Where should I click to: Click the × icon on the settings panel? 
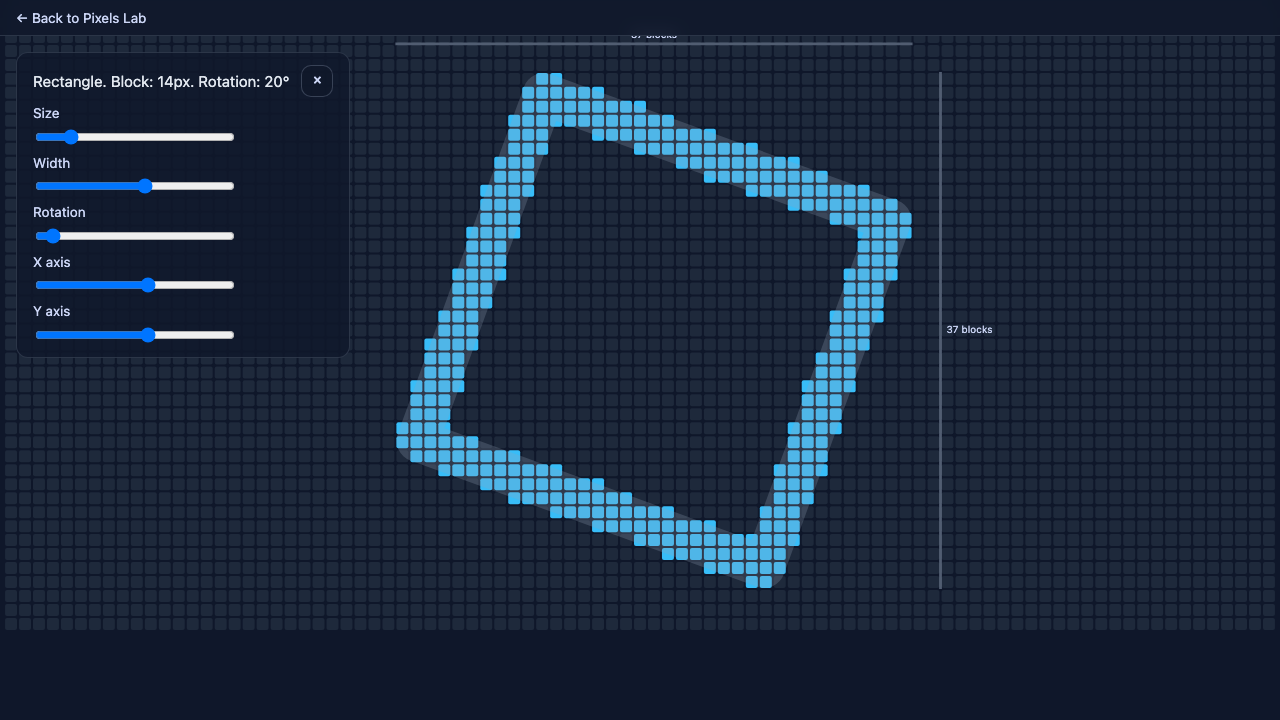click(317, 81)
